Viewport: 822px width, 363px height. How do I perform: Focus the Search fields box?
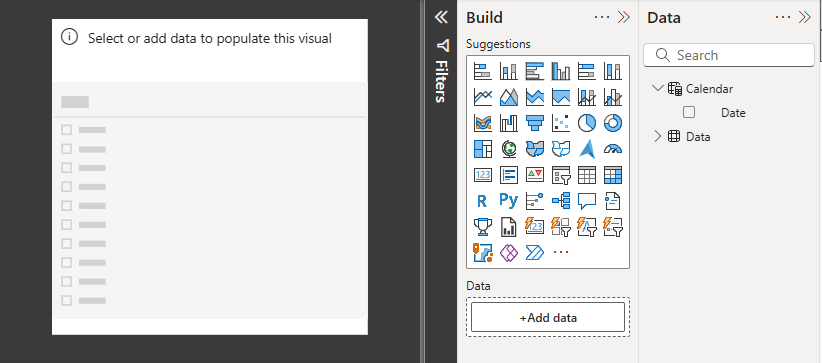pyautogui.click(x=729, y=55)
